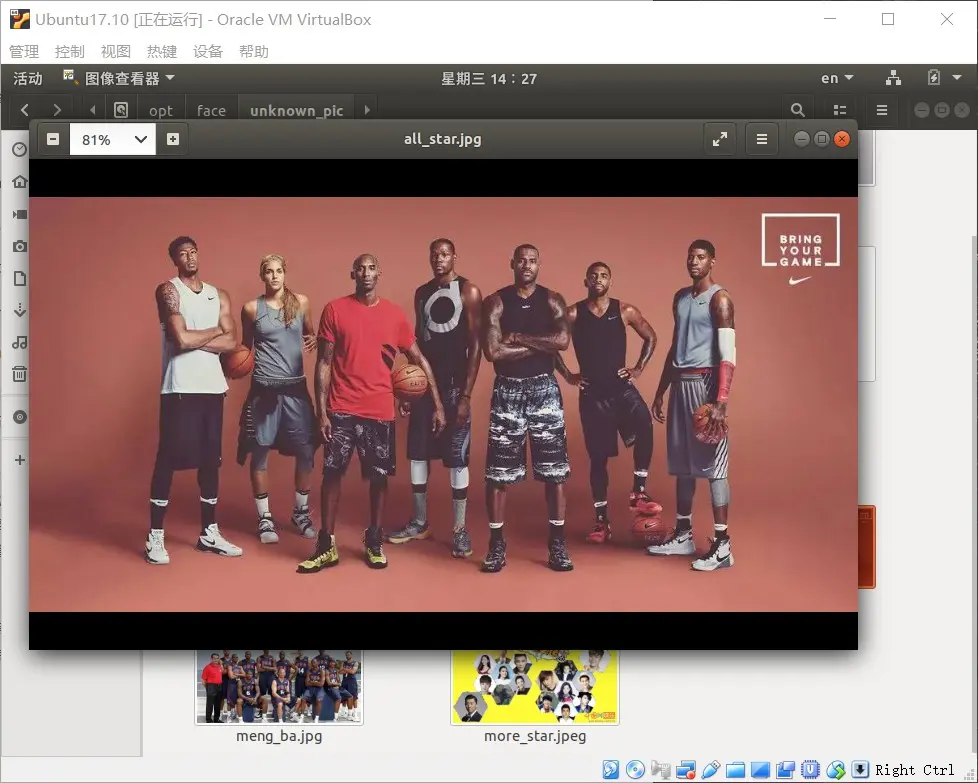Open VirtualBox 设备 menu
This screenshot has height=783, width=978.
[208, 51]
